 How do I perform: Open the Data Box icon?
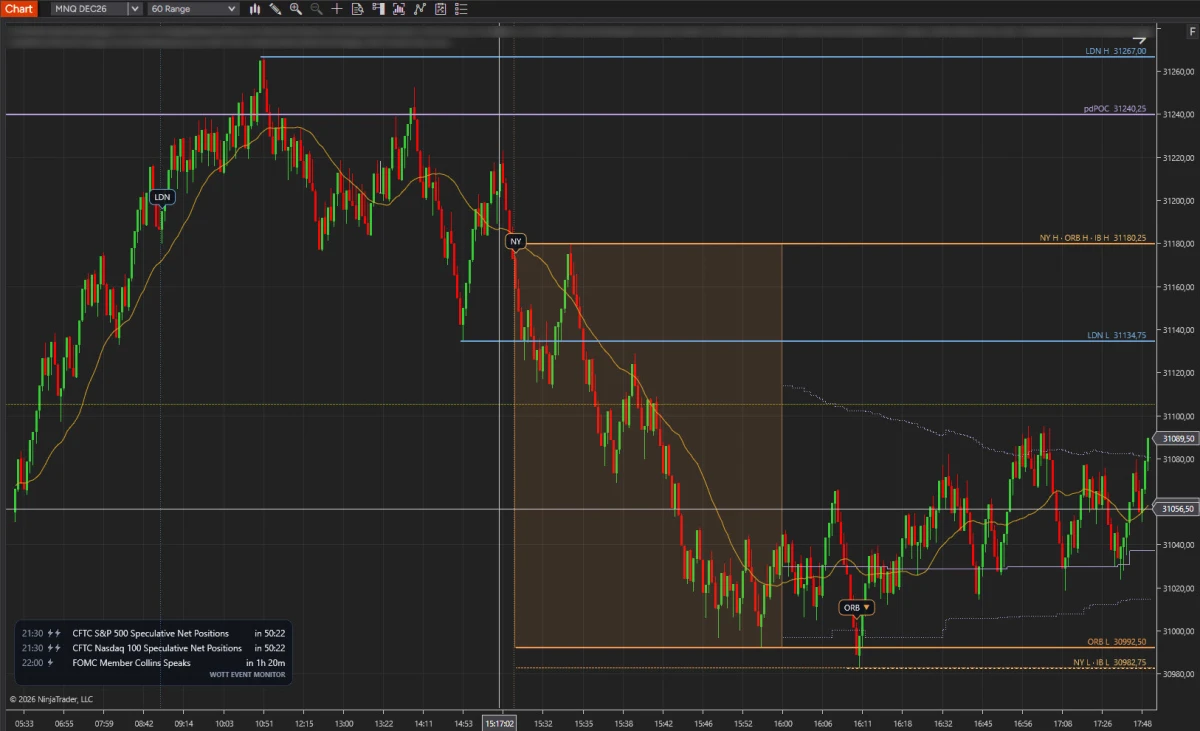tap(358, 8)
